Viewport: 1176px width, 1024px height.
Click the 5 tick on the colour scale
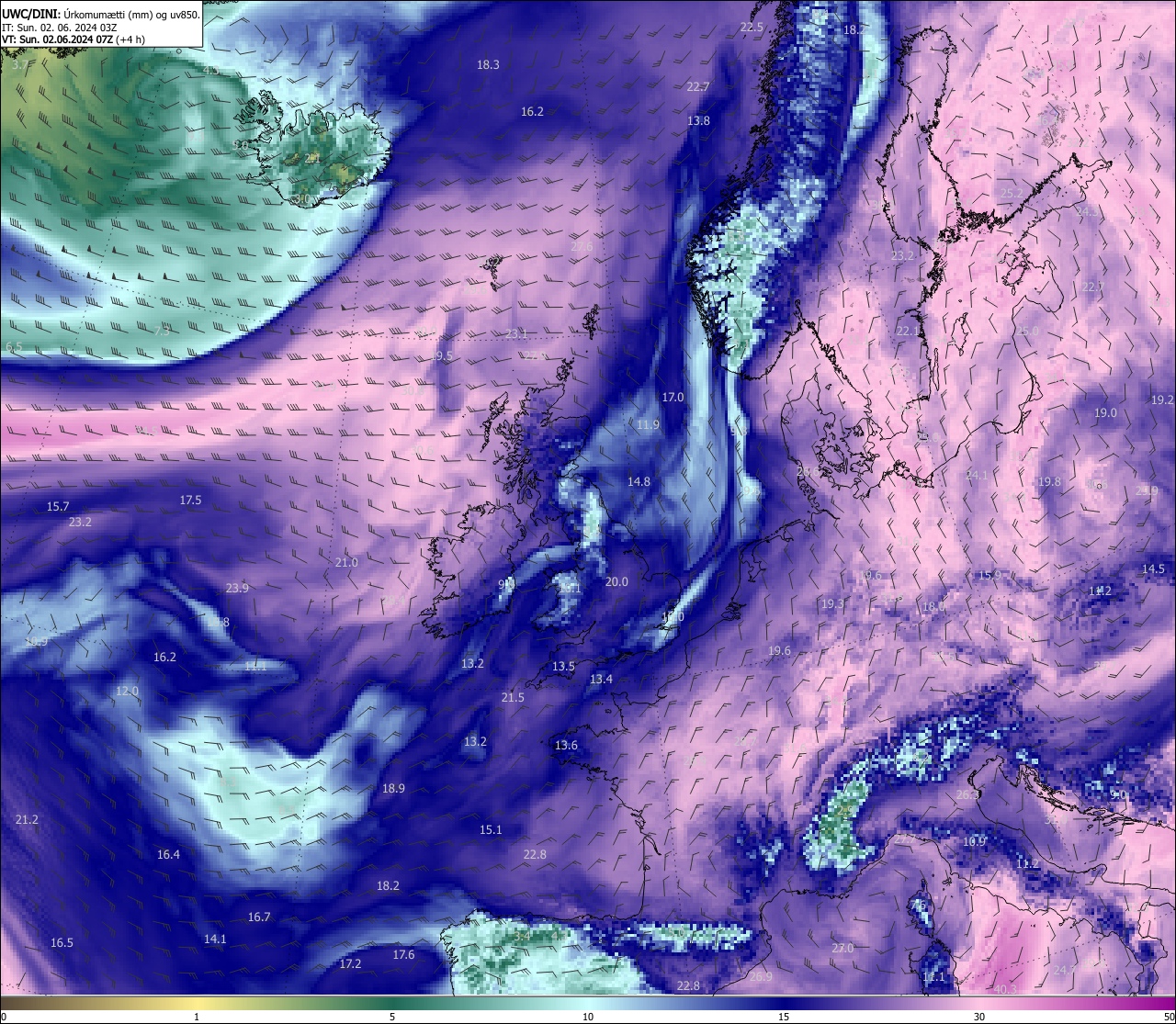pos(392,1017)
